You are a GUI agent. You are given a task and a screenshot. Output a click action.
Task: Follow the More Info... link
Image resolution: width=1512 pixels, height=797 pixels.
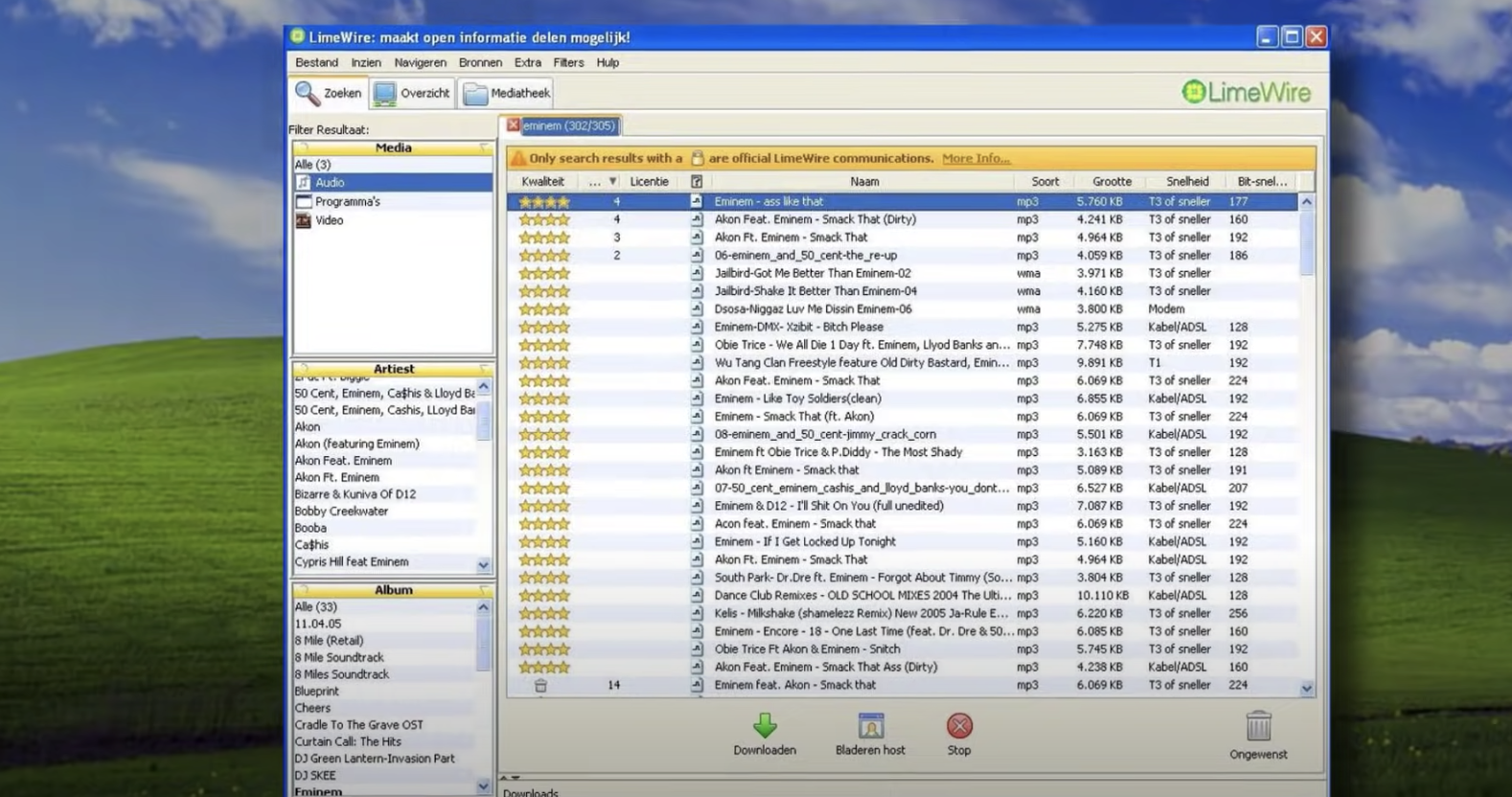(x=975, y=158)
